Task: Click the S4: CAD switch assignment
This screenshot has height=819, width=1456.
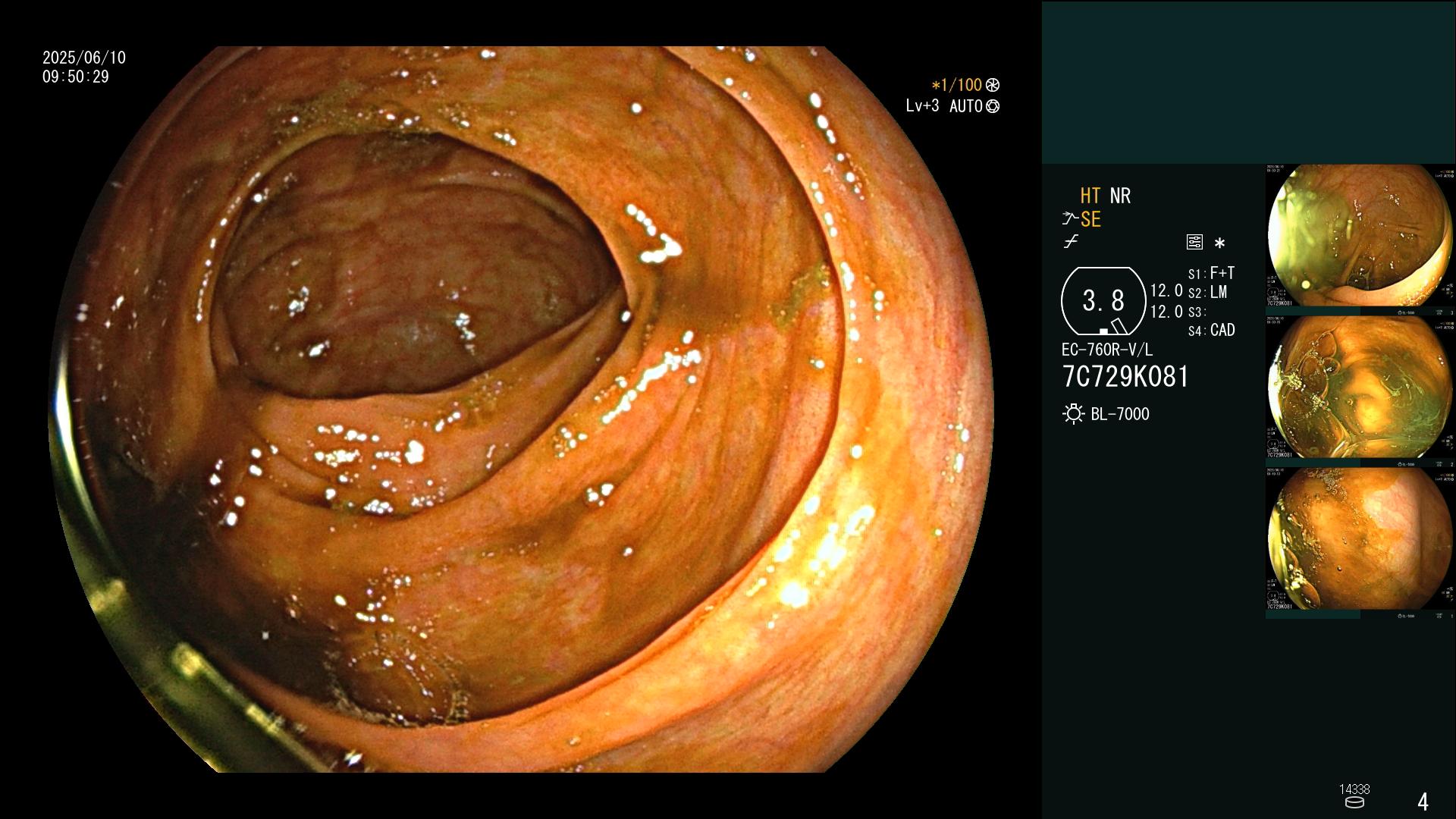Action: pos(1211,331)
